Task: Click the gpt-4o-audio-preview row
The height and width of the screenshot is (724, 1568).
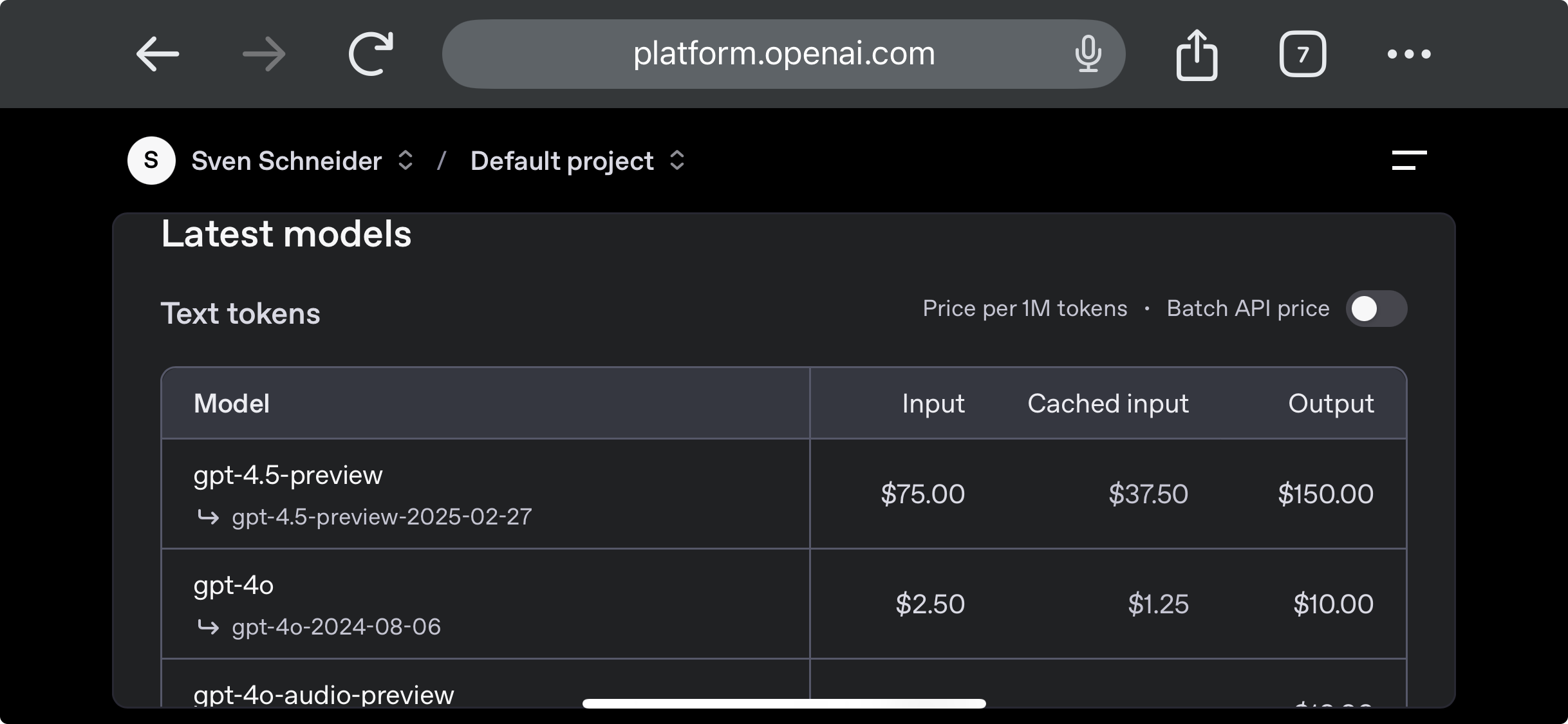Action: (x=324, y=694)
